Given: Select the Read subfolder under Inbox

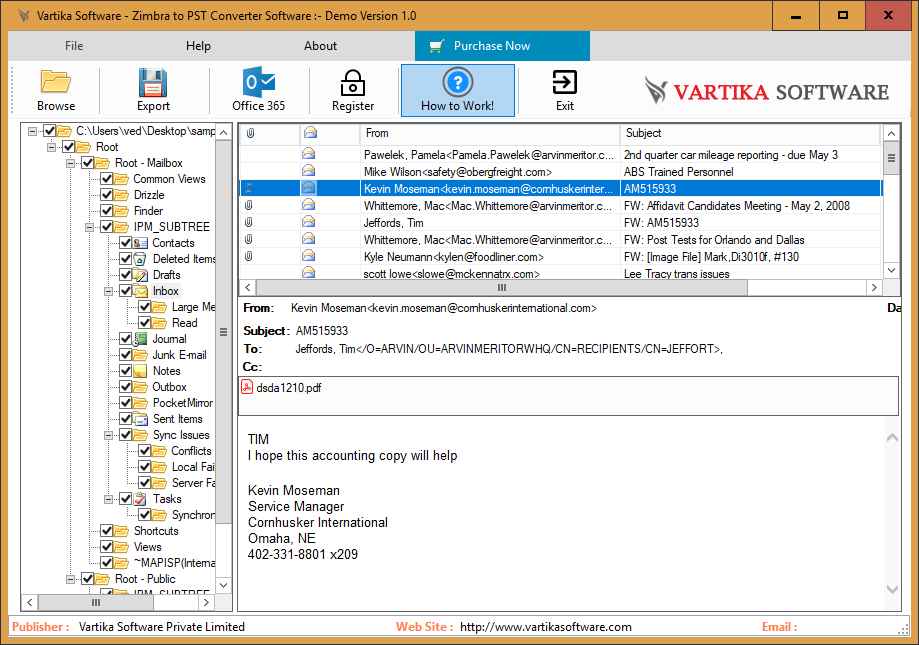Looking at the screenshot, I should [x=185, y=323].
